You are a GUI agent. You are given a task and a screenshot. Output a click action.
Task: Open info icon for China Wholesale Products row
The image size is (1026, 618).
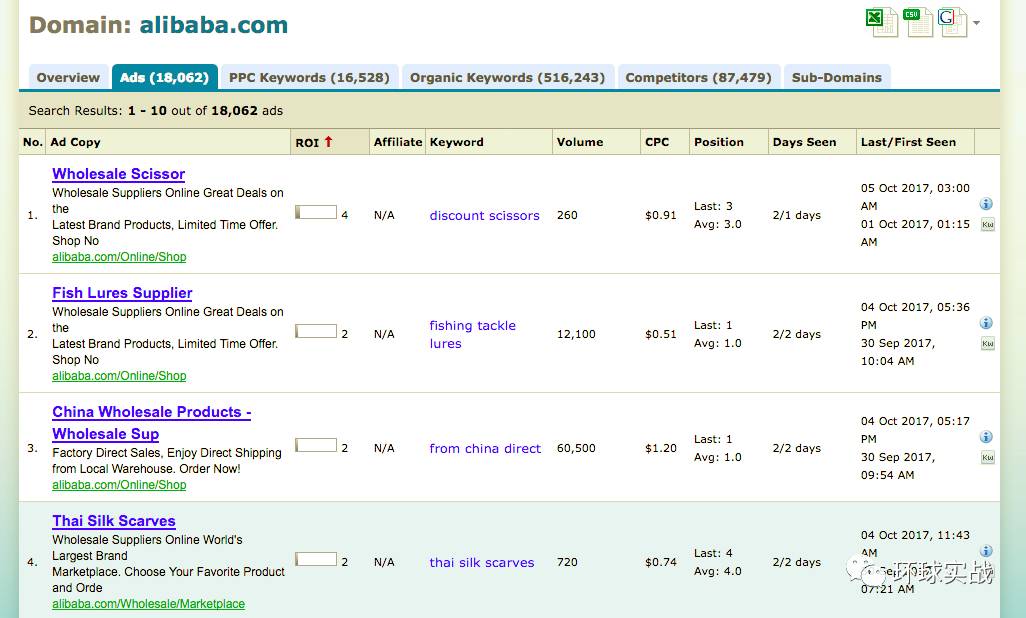986,437
